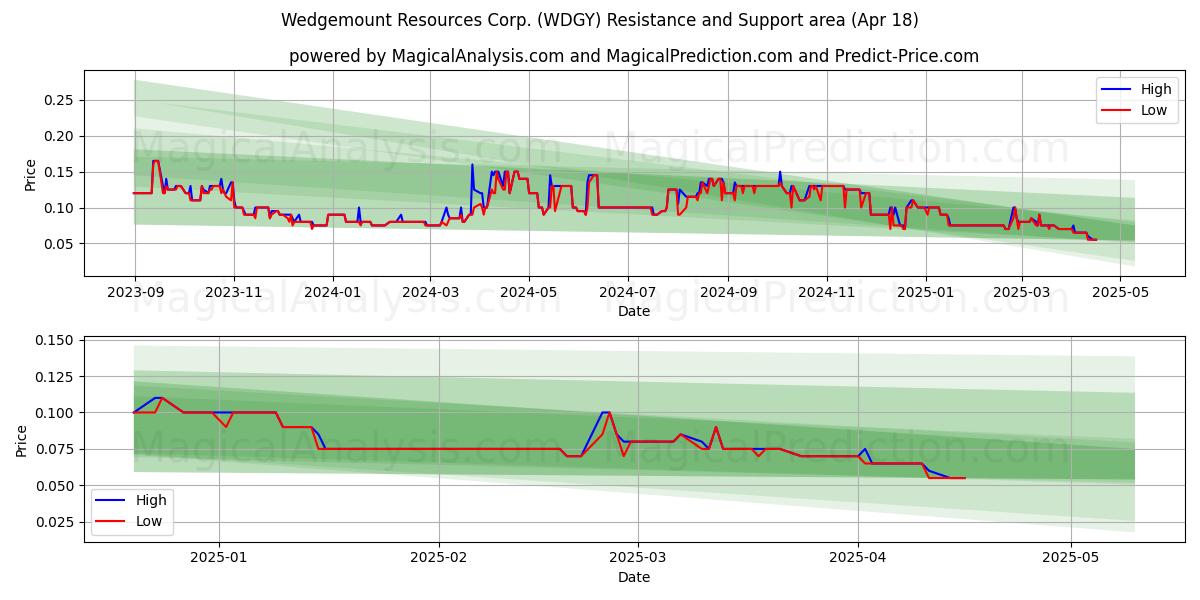Click the 2025-05 tick label on bottom chart
1200x600 pixels.
[1071, 558]
